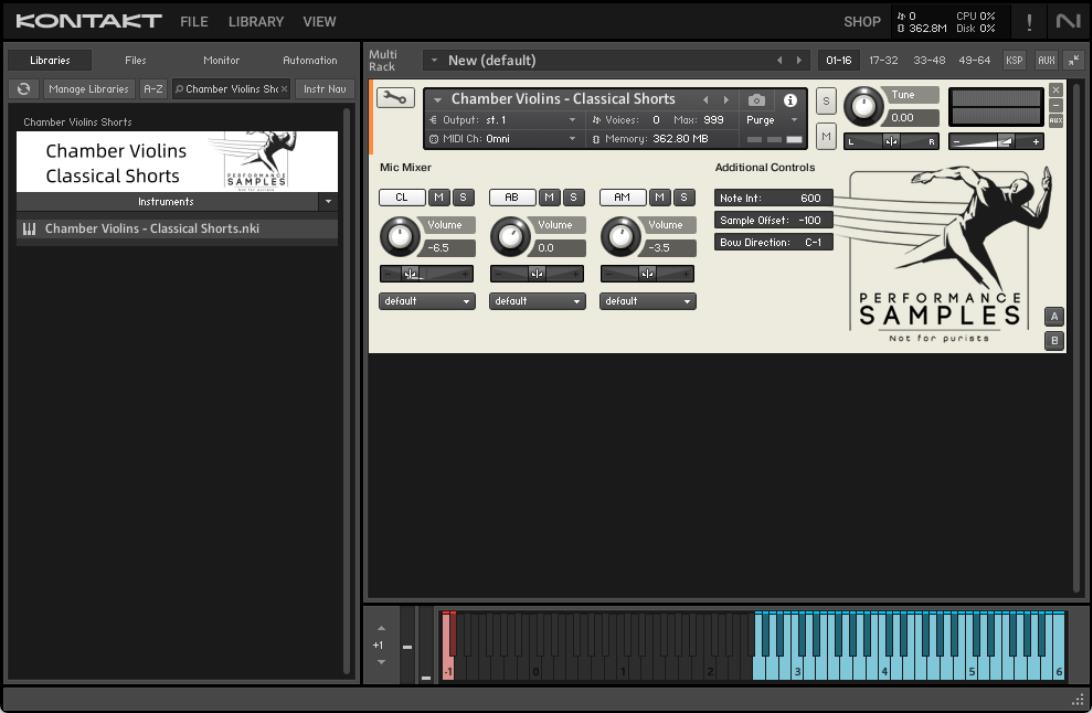Viewport: 1092px width, 713px height.
Task: Adjust the AB mic Volume knob
Action: click(510, 236)
